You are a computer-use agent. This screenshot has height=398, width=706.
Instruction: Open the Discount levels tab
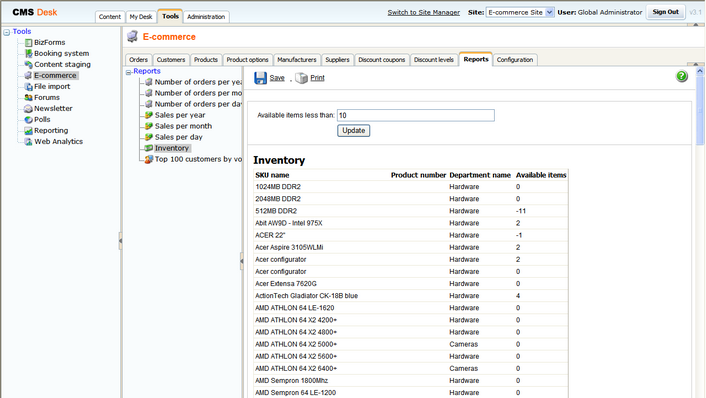click(434, 59)
